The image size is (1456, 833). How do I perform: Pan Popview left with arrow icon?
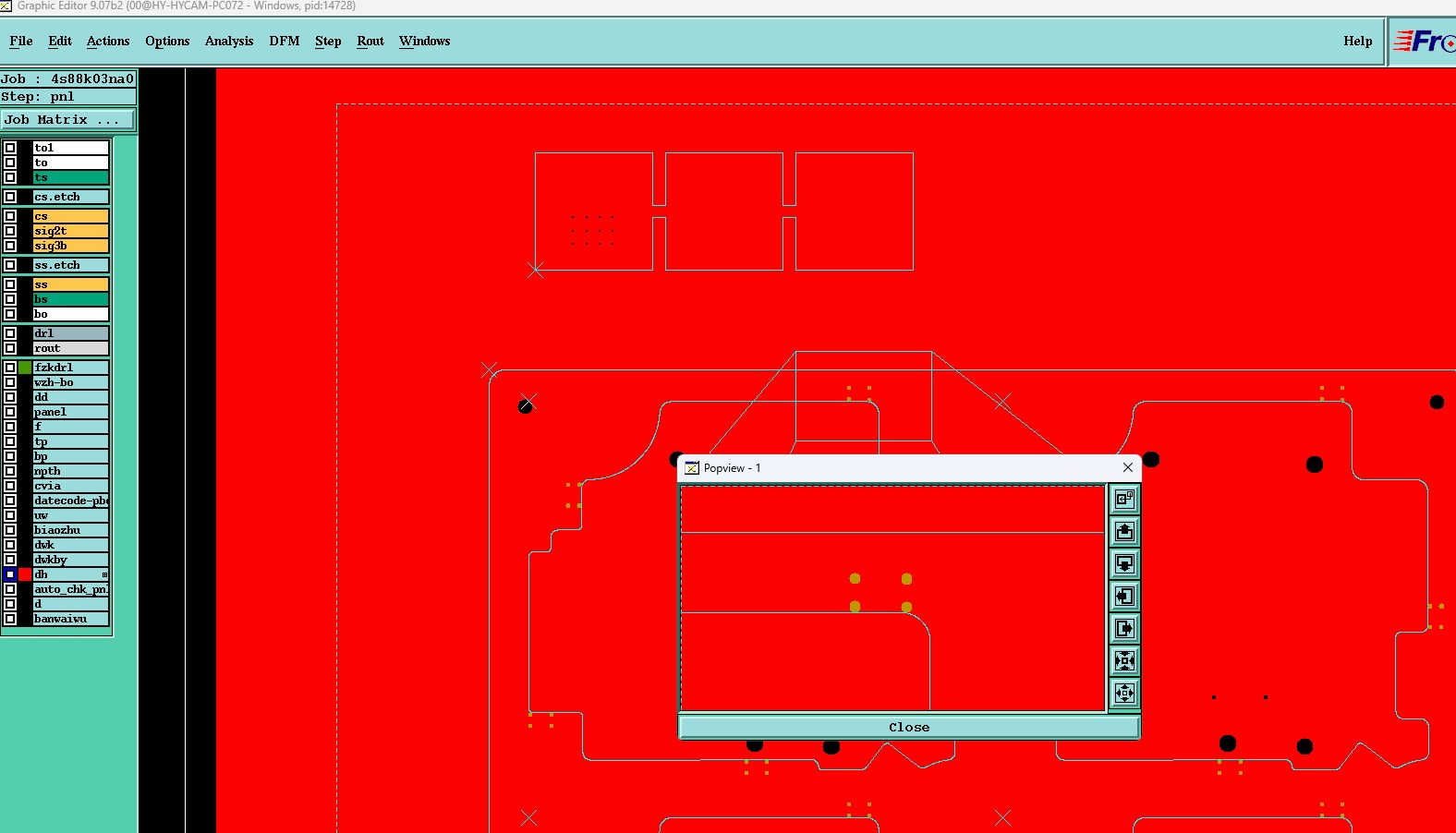point(1124,597)
